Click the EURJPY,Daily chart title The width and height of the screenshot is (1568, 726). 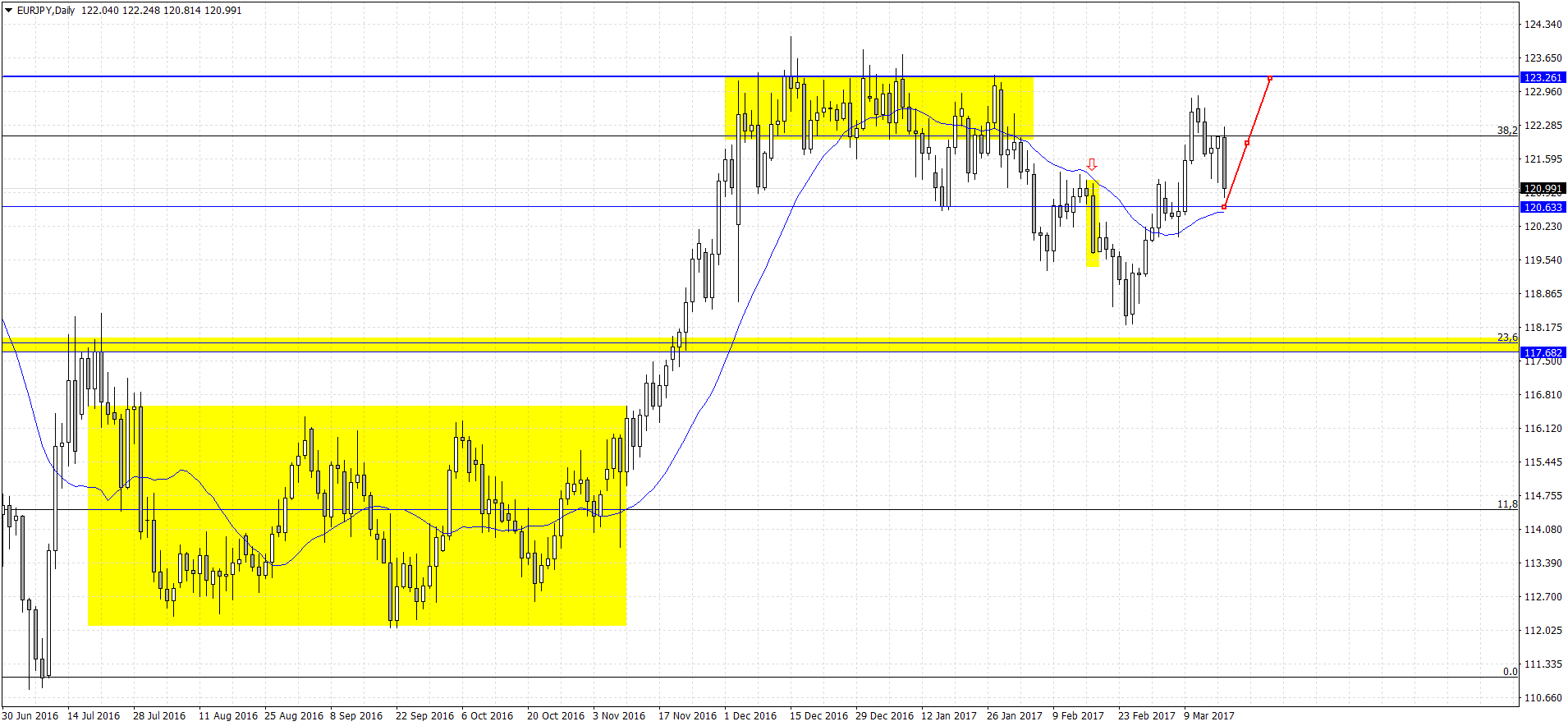46,11
